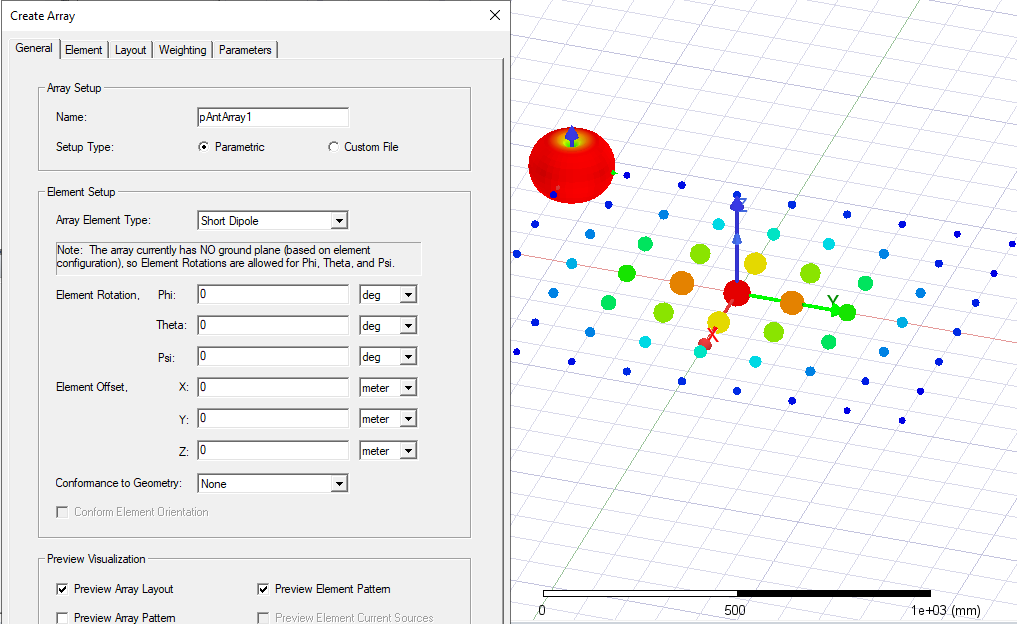
Task: Click the array Name input field
Action: click(272, 117)
